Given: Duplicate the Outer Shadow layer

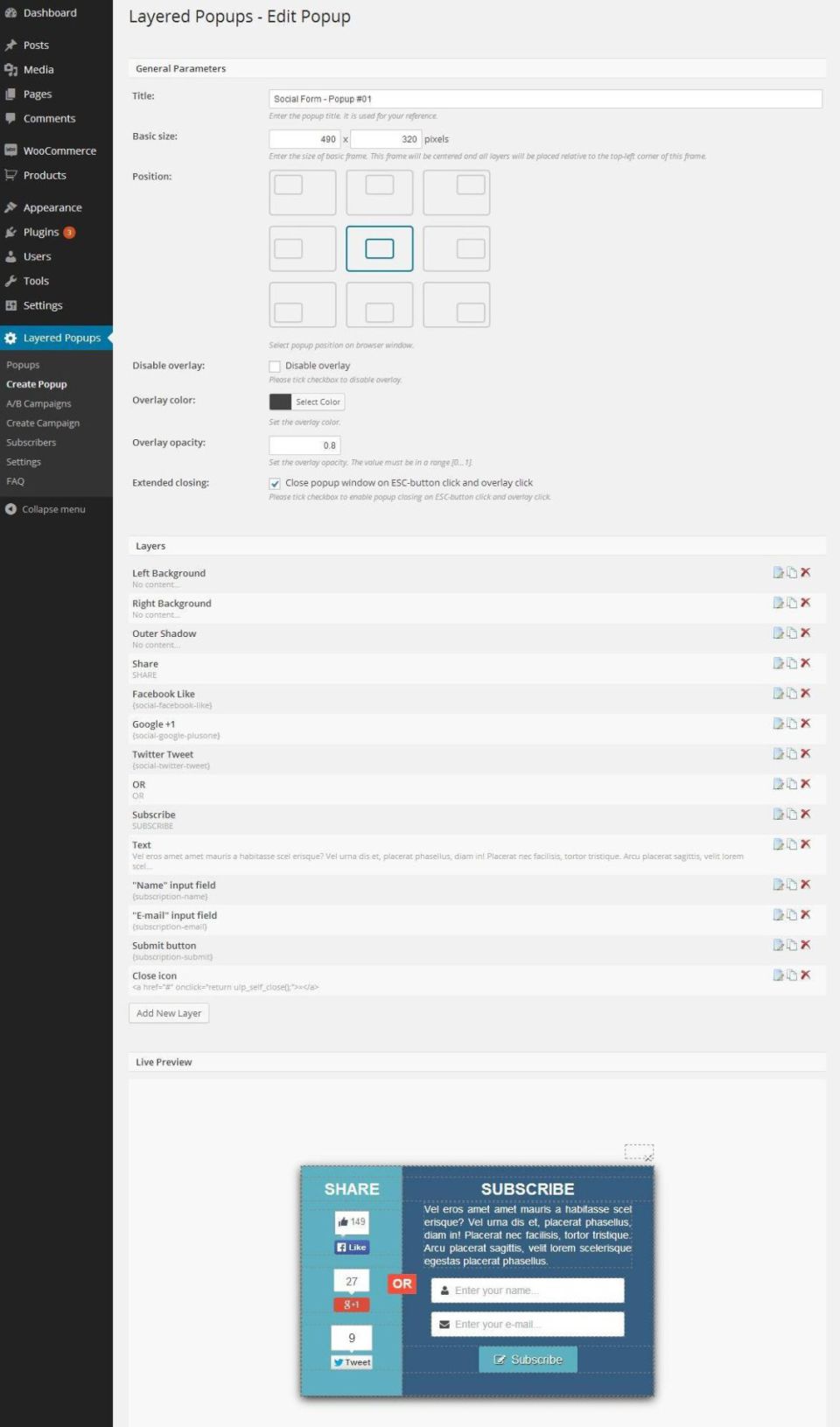Looking at the screenshot, I should coord(792,633).
